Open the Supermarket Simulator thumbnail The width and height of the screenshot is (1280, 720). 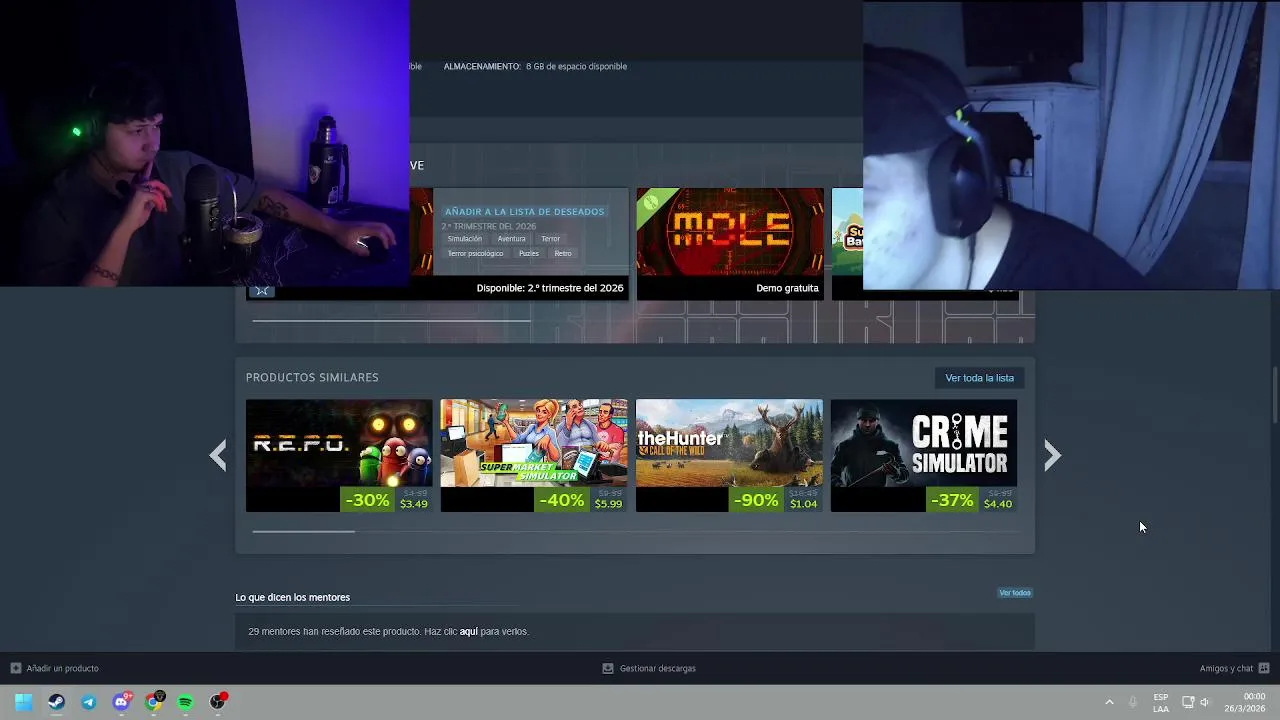pyautogui.click(x=534, y=444)
